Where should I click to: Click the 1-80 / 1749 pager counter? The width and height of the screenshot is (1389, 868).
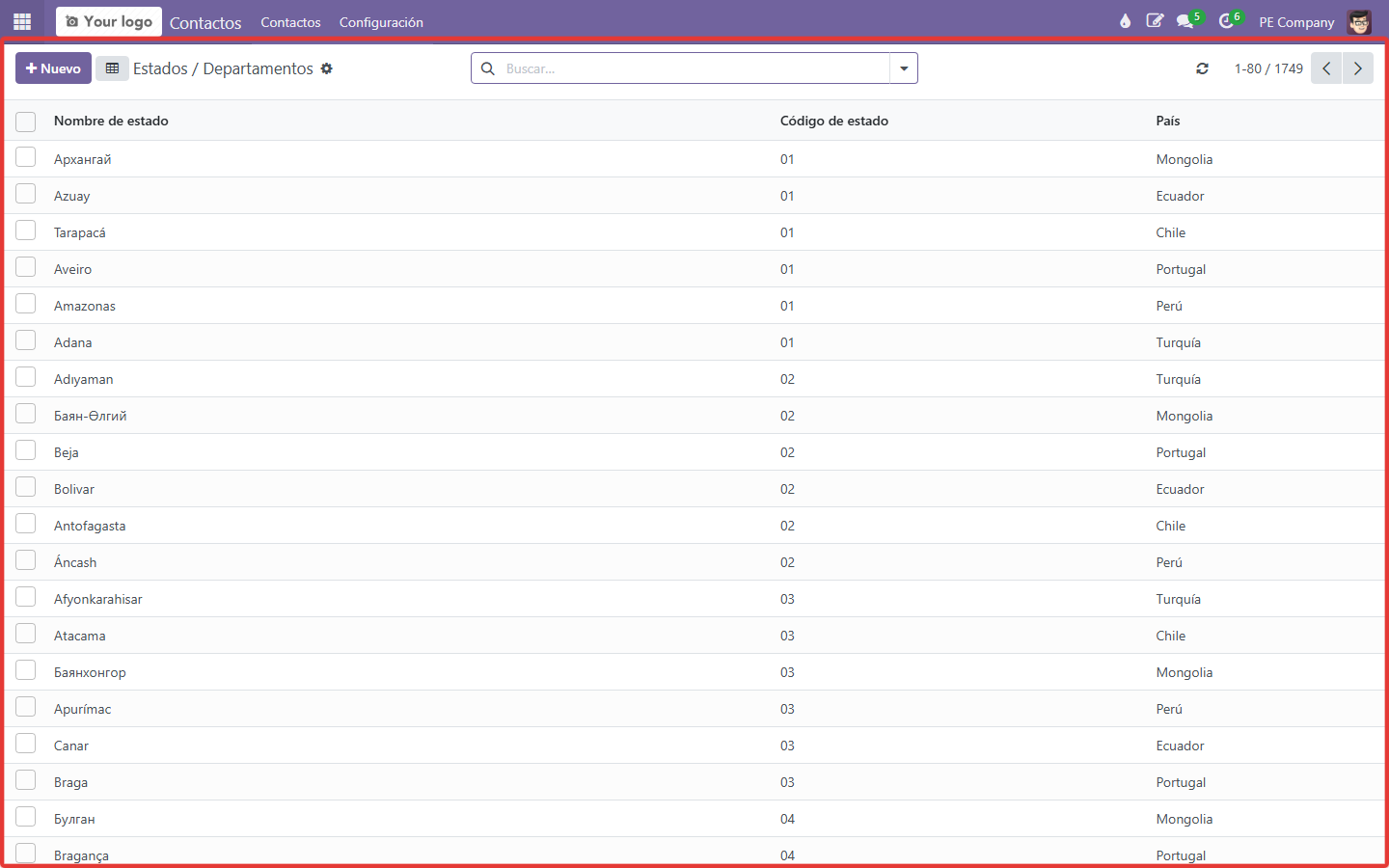coord(1268,68)
